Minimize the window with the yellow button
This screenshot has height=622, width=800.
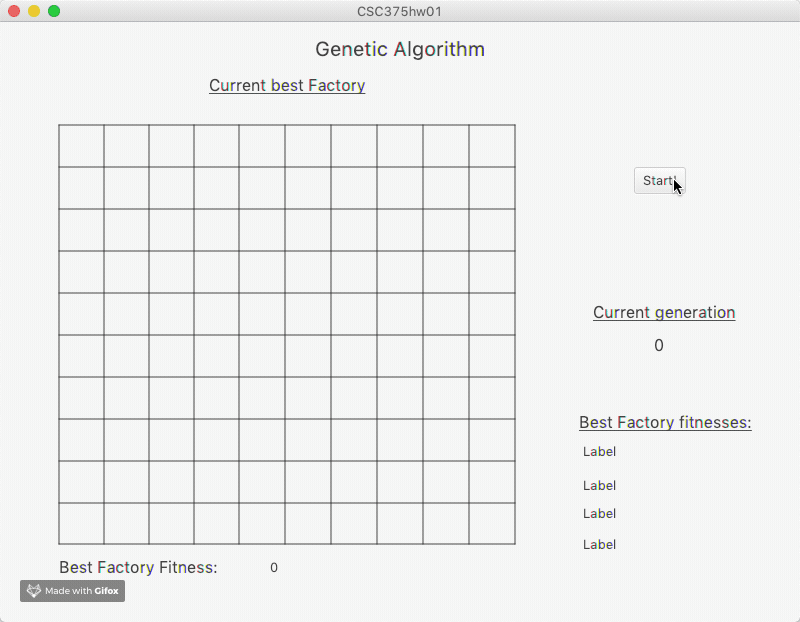click(34, 11)
